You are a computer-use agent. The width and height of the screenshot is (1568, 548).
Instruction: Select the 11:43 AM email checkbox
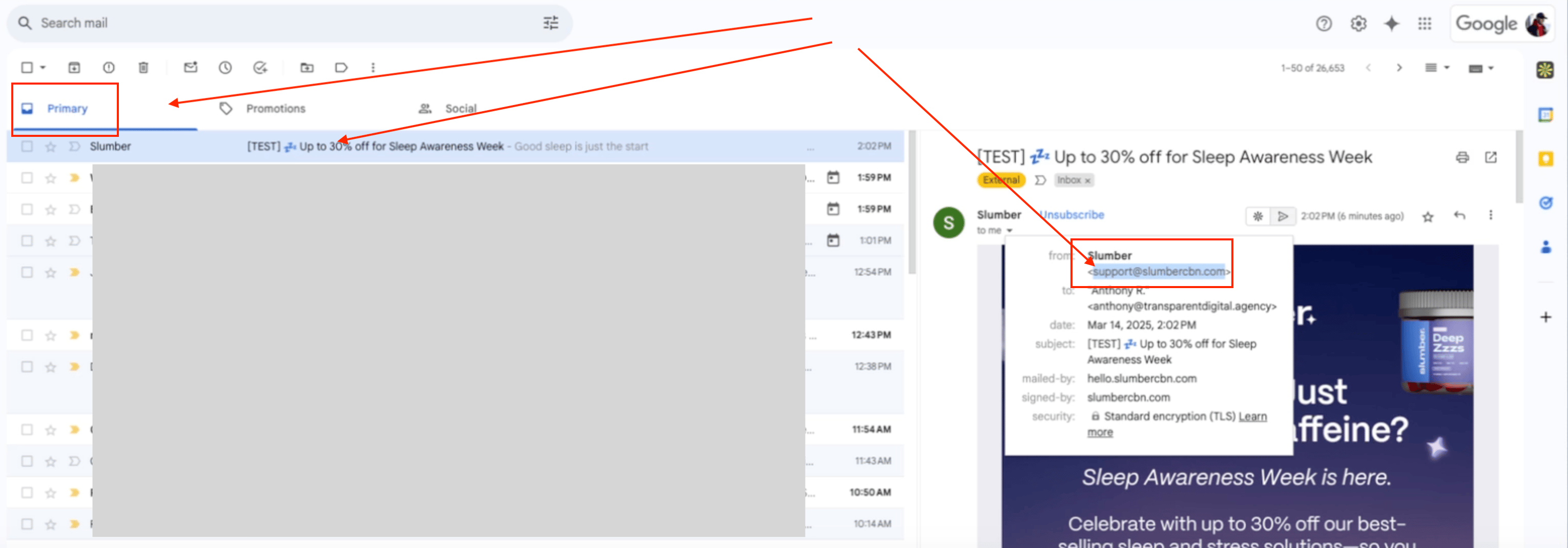[x=27, y=461]
